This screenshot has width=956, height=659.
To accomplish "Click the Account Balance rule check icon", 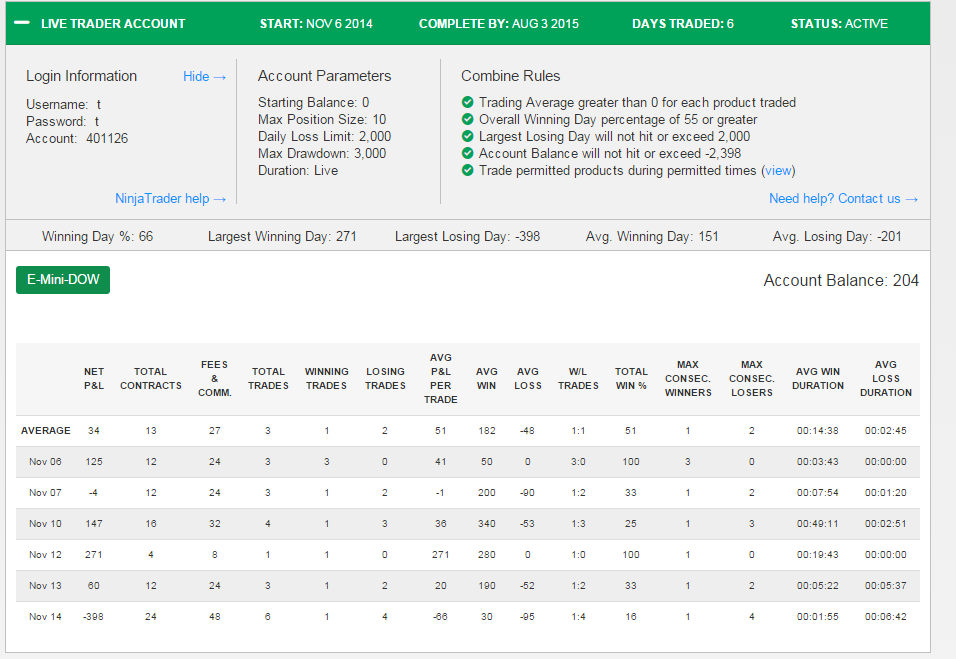I will click(468, 153).
